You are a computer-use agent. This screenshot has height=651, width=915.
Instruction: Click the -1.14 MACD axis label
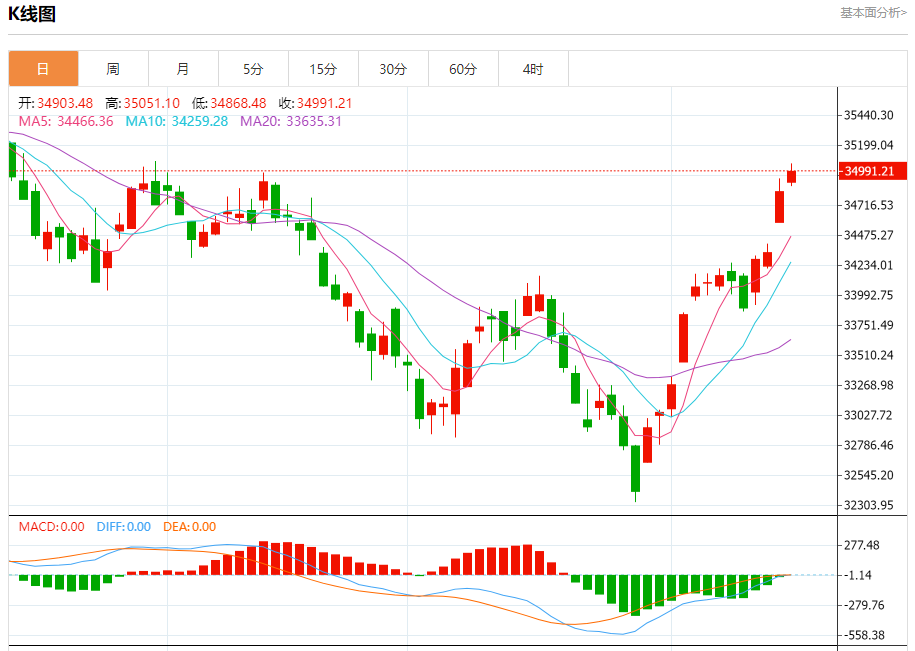[858, 576]
